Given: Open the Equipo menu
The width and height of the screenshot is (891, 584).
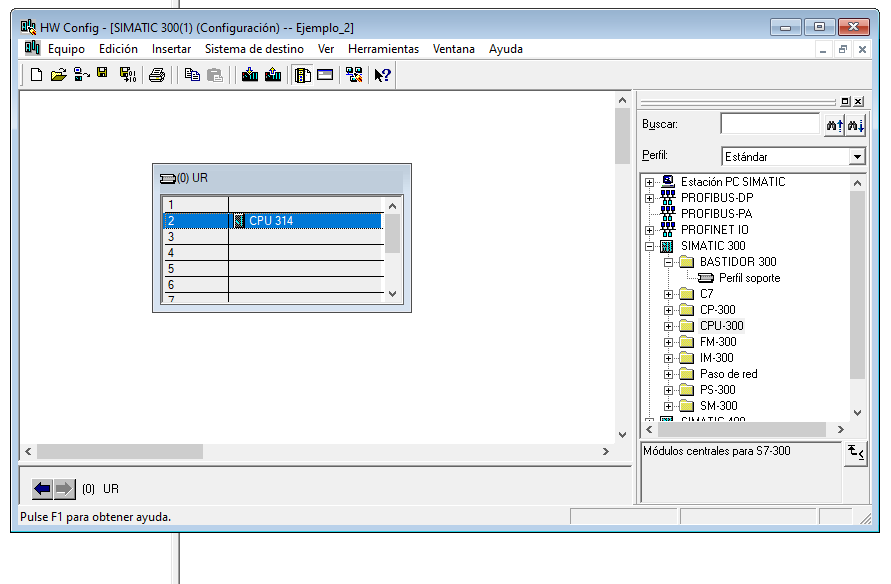Looking at the screenshot, I should tap(66, 49).
